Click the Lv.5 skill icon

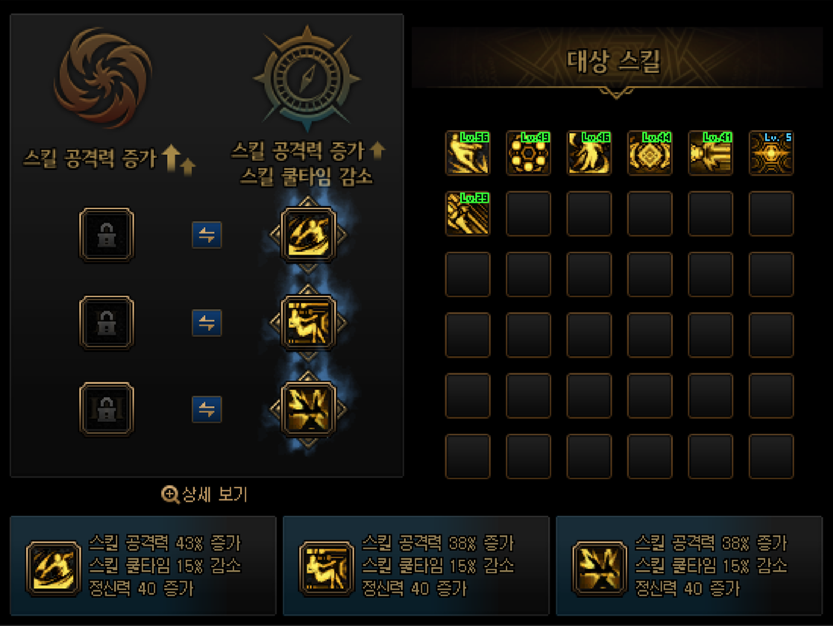[771, 153]
